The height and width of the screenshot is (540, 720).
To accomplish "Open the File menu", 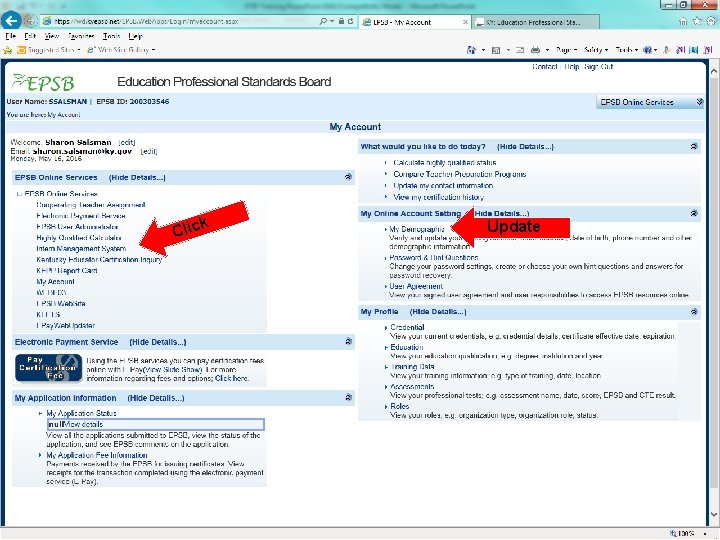I will pos(11,36).
